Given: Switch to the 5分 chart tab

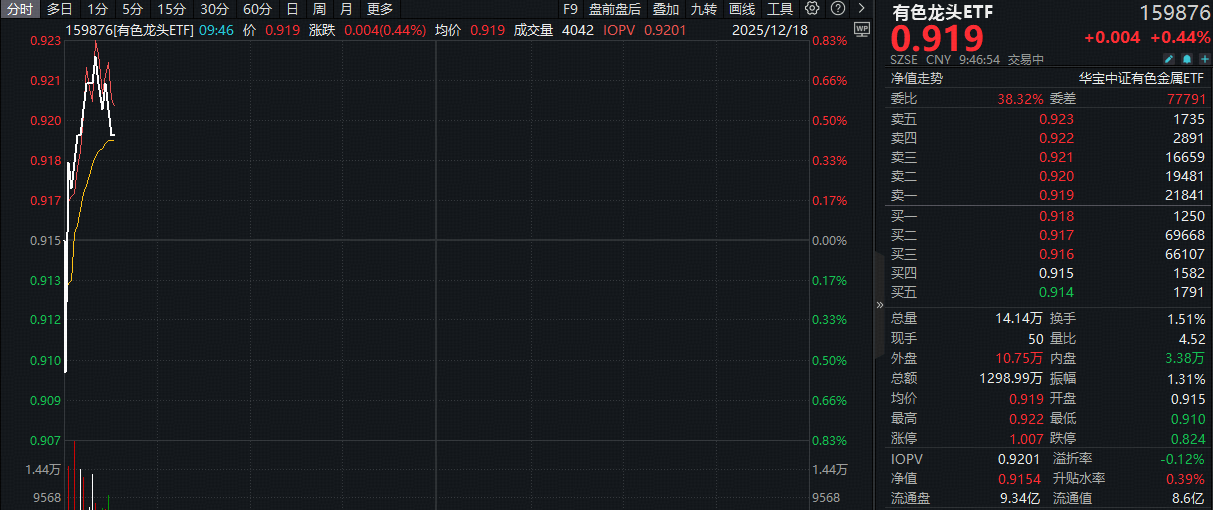Looking at the screenshot, I should pos(132,9).
